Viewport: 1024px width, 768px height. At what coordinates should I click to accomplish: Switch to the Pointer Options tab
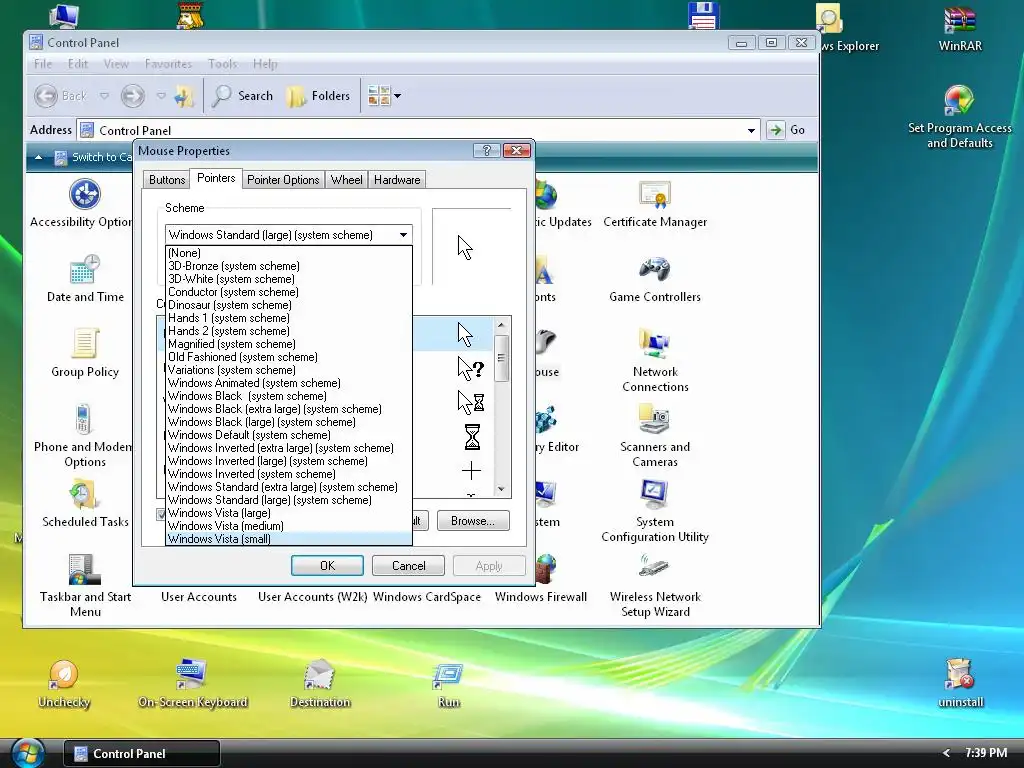click(x=283, y=180)
